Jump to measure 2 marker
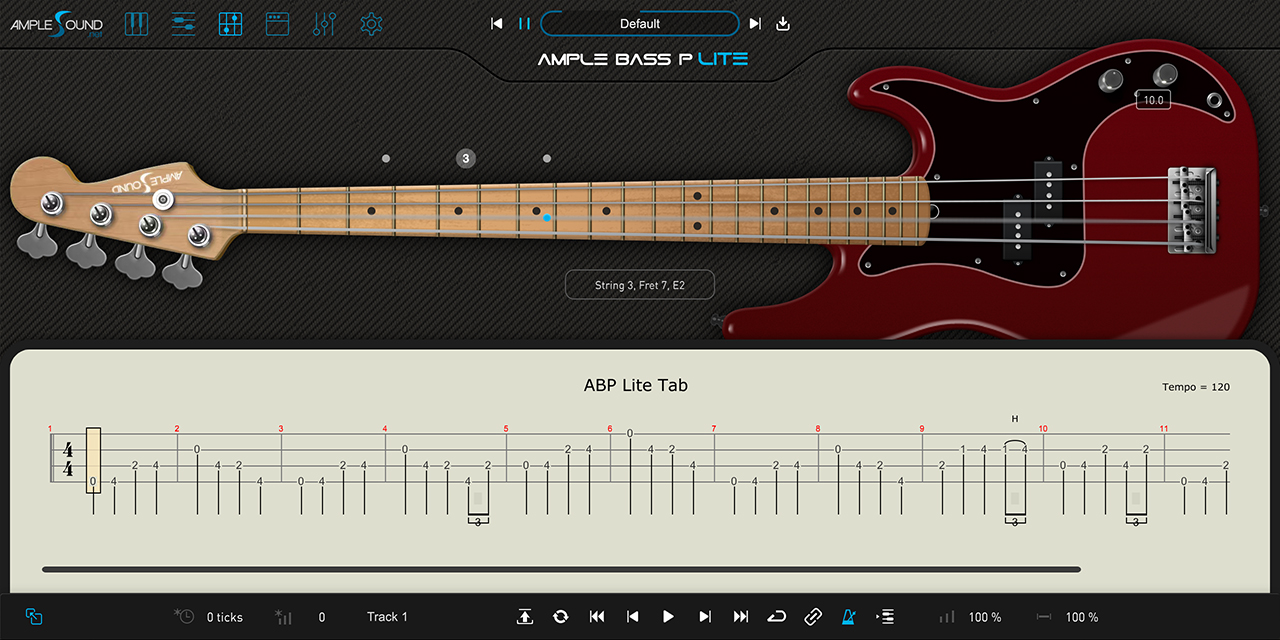Screen dimensions: 1280x640 [x=177, y=429]
